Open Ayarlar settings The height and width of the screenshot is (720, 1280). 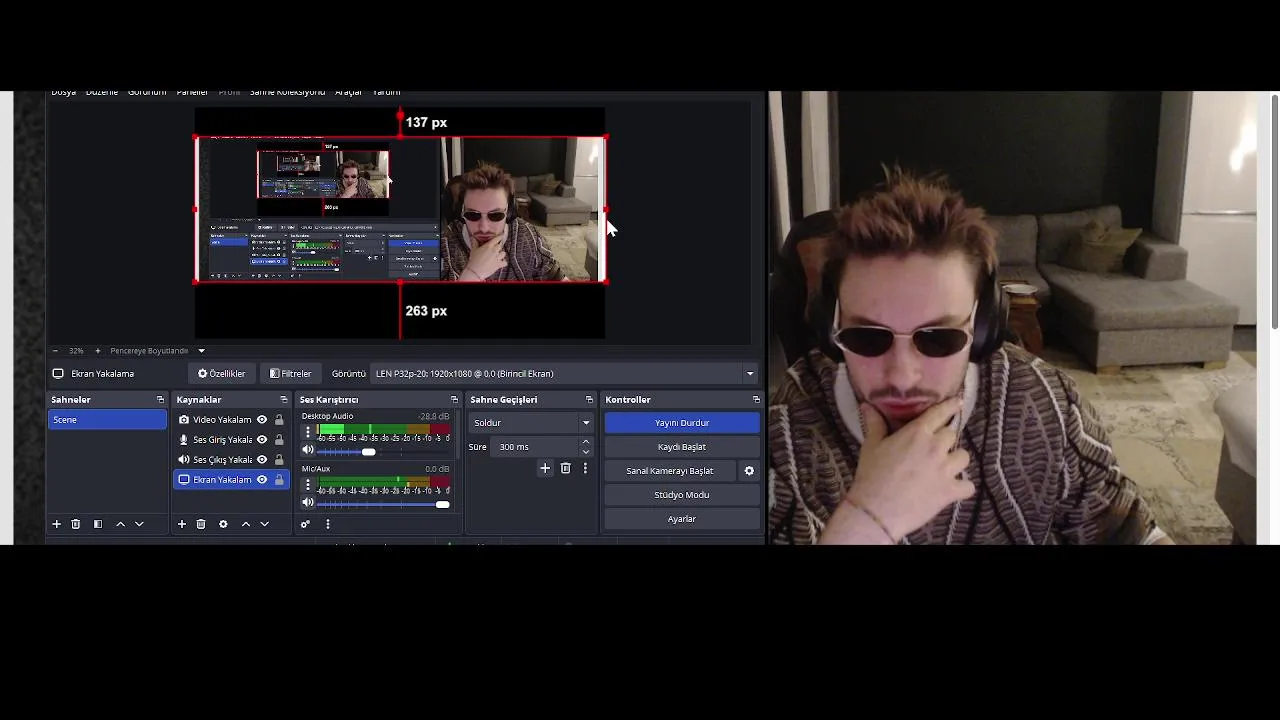(x=682, y=519)
